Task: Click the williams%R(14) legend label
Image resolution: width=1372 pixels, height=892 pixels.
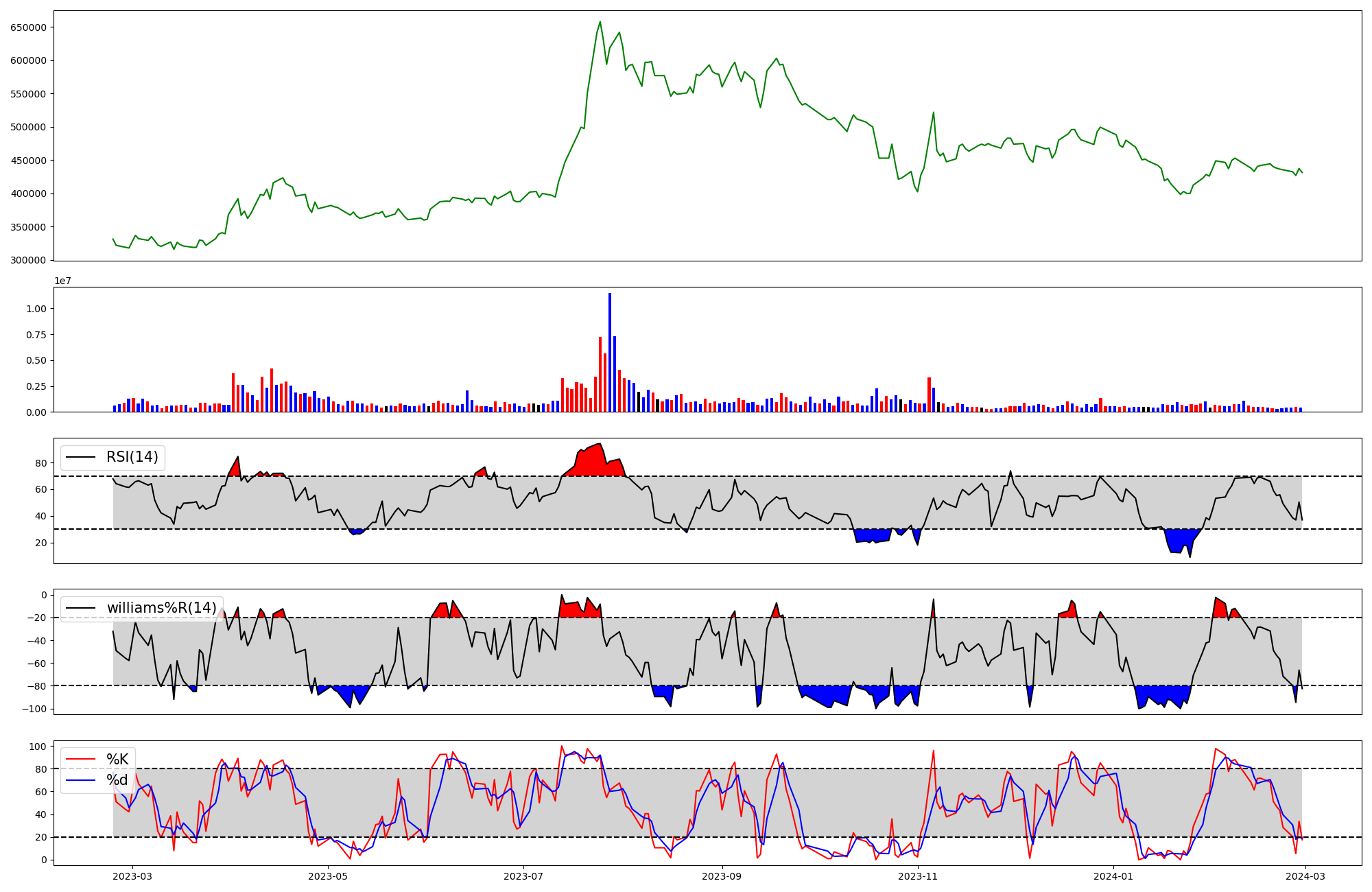Action: click(161, 608)
